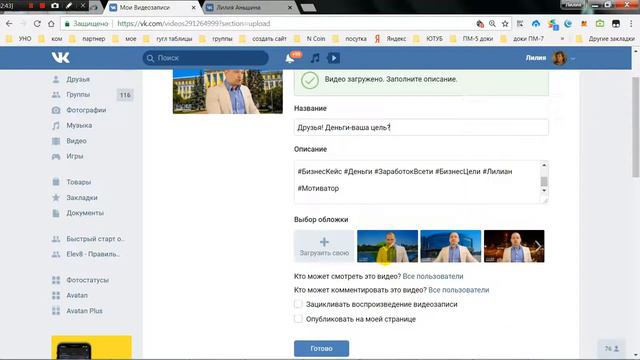Viewport: 640px width, 360px height.
Task: Open the video play icon in header
Action: [x=333, y=58]
